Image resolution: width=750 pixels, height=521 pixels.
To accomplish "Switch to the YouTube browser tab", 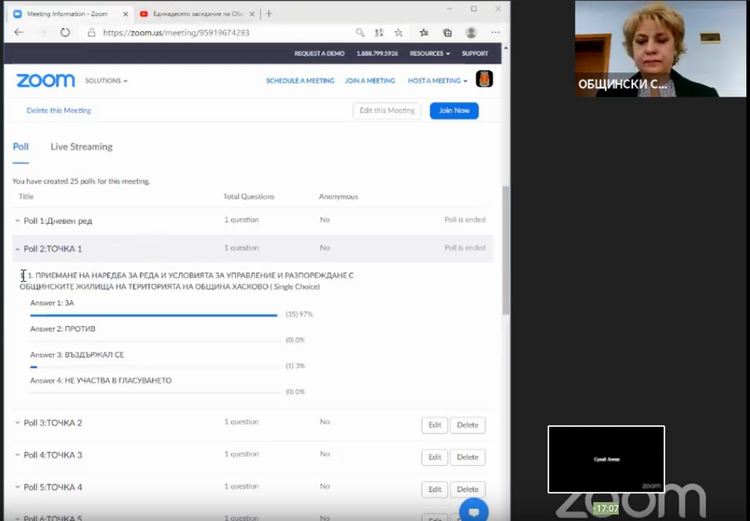I will click(195, 14).
